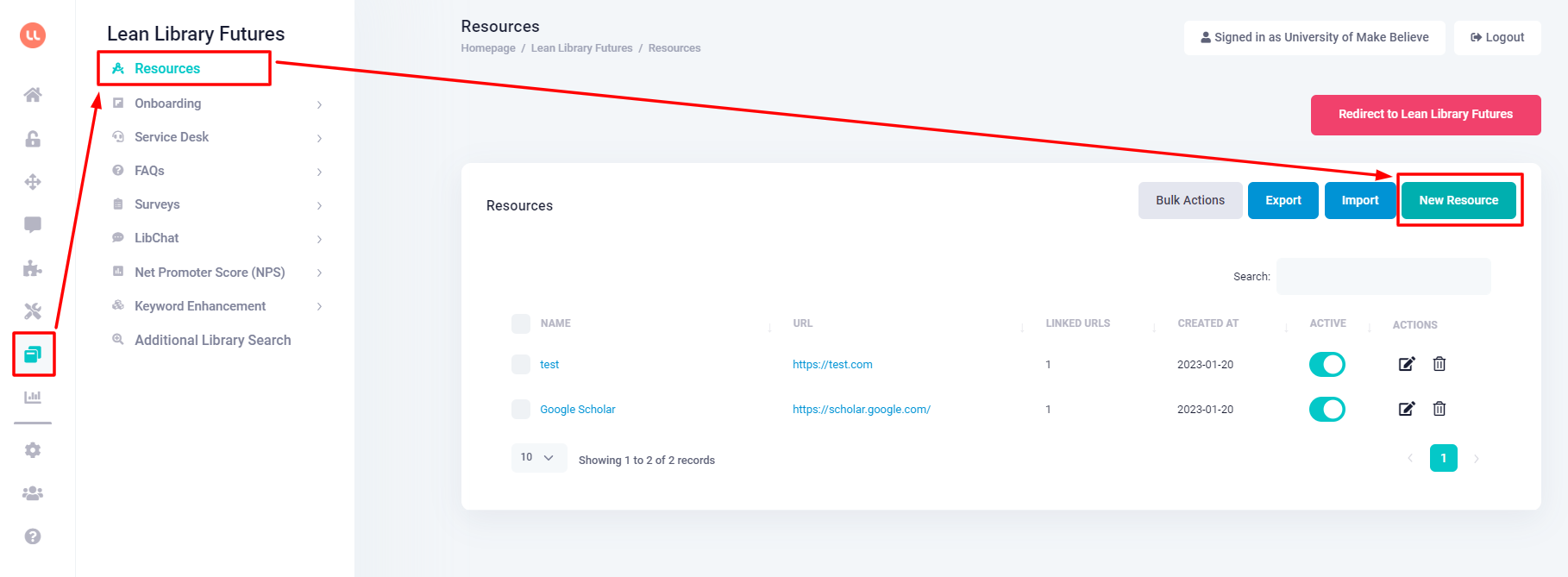Check the checkbox for Google Scholar row
This screenshot has height=577, width=1568.
click(521, 409)
